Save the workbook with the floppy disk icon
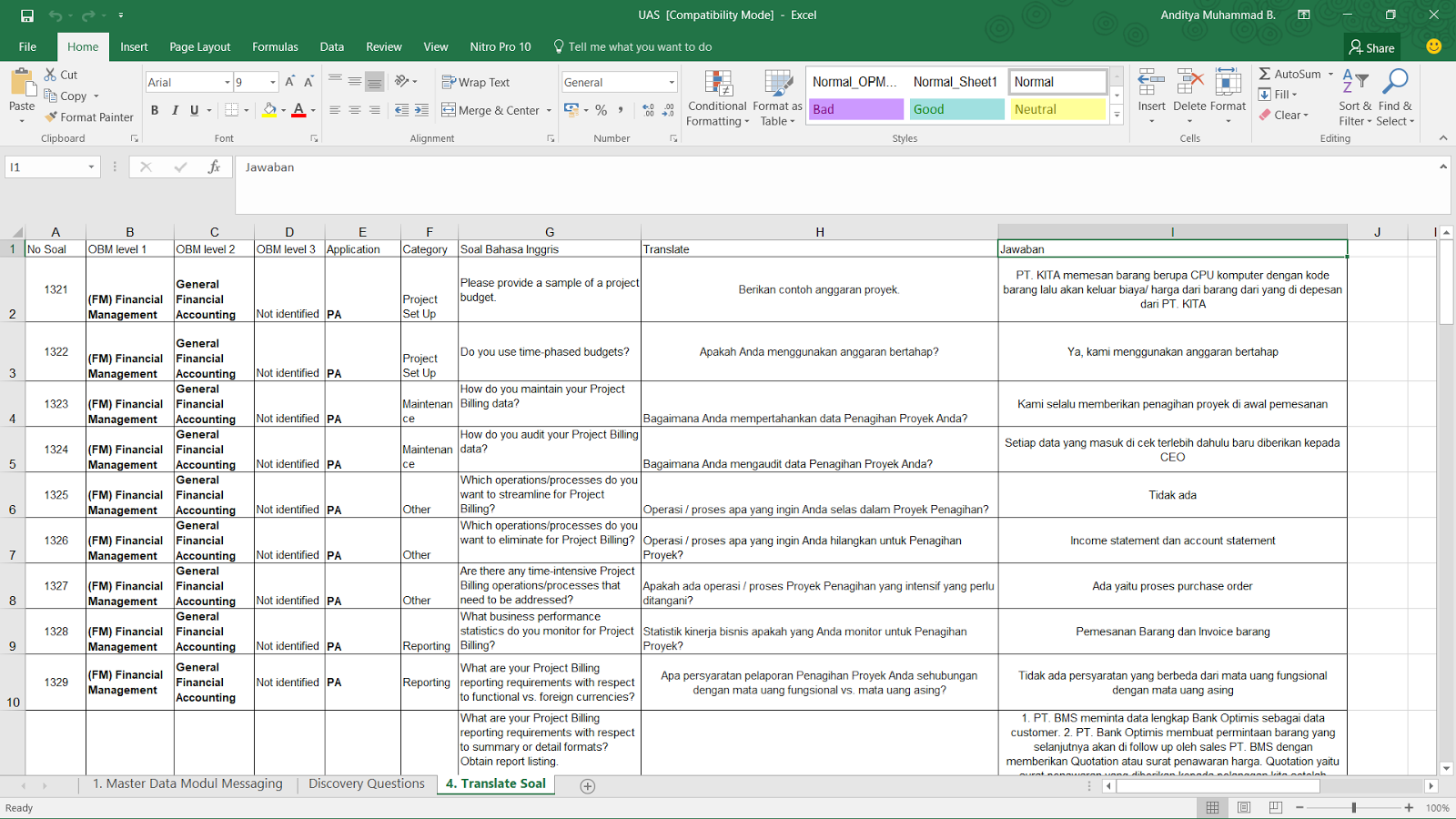The image size is (1456, 819). [x=27, y=15]
